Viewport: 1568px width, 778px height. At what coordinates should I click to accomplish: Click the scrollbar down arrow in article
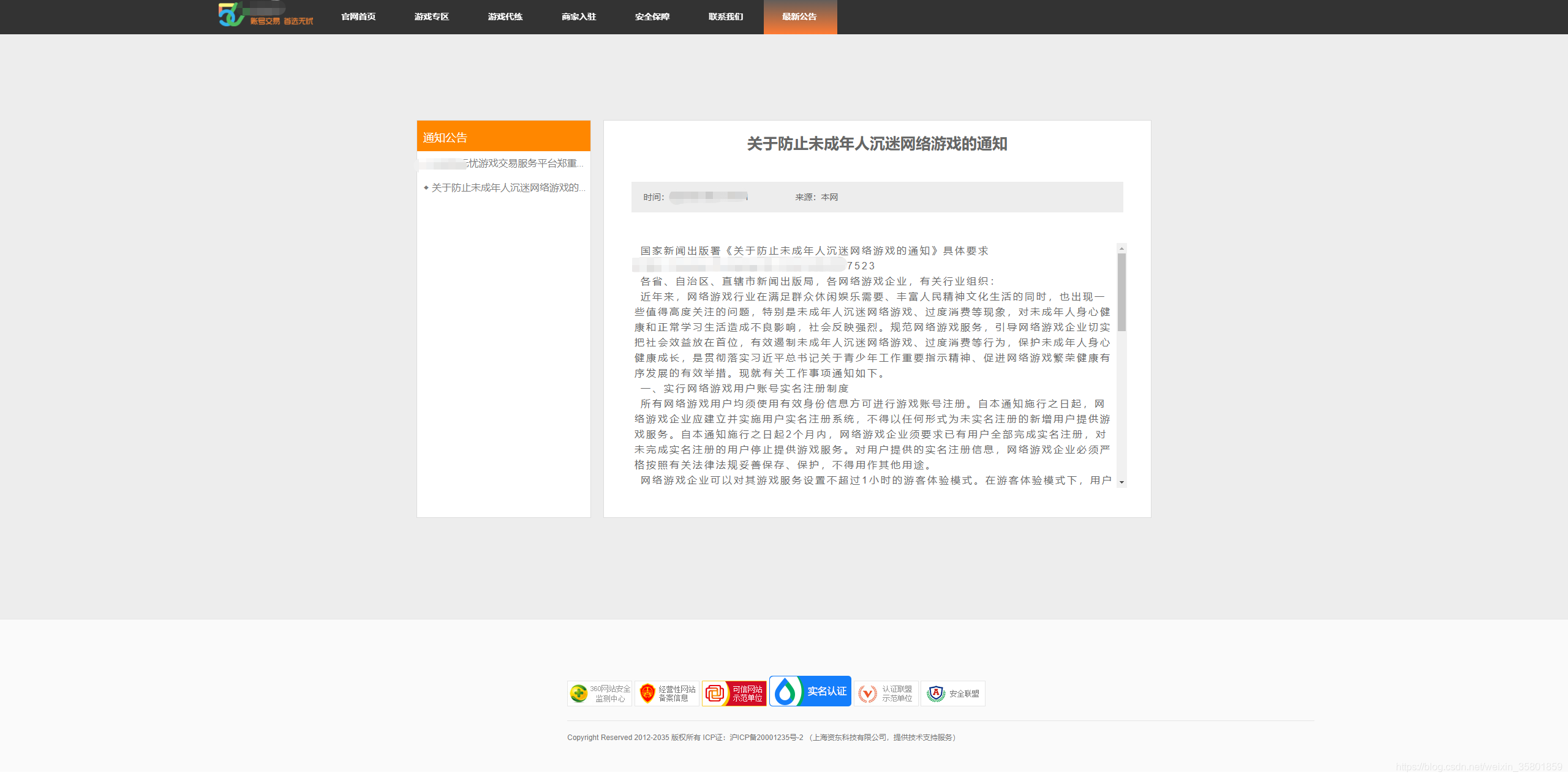[1121, 482]
